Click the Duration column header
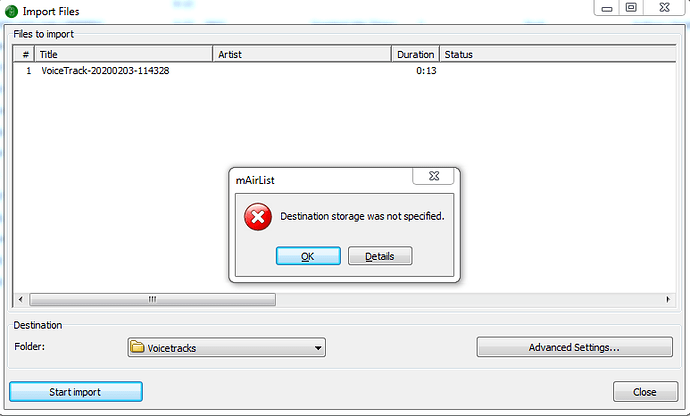This screenshot has width=690, height=416. point(415,55)
